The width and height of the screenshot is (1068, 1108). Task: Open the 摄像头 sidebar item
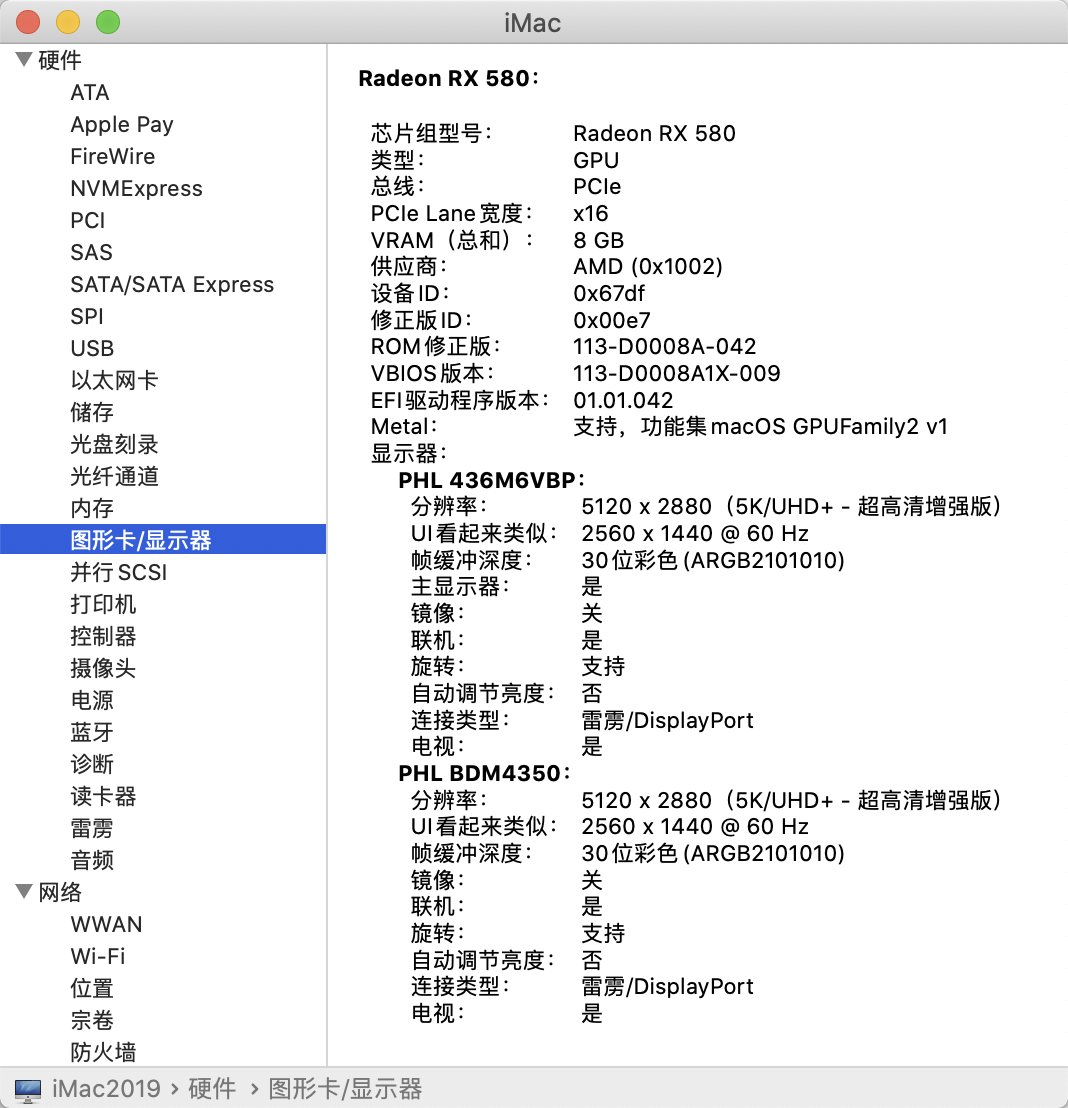(x=103, y=668)
